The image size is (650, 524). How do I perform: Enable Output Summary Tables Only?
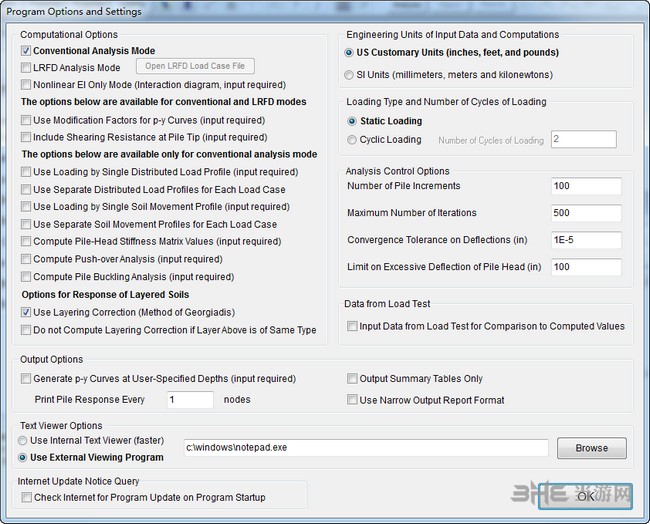[x=352, y=379]
